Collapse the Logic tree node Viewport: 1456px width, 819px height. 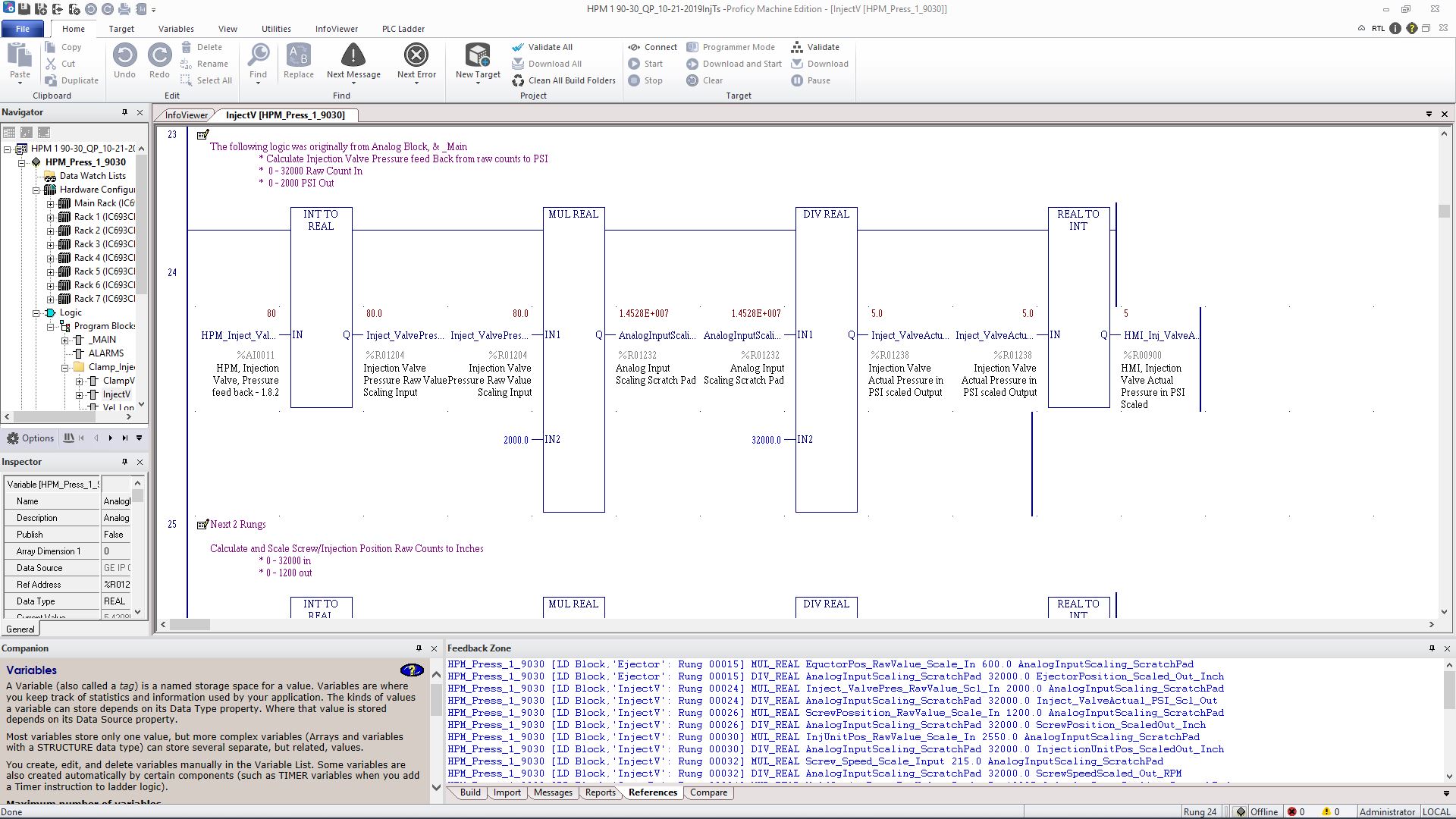tap(36, 312)
